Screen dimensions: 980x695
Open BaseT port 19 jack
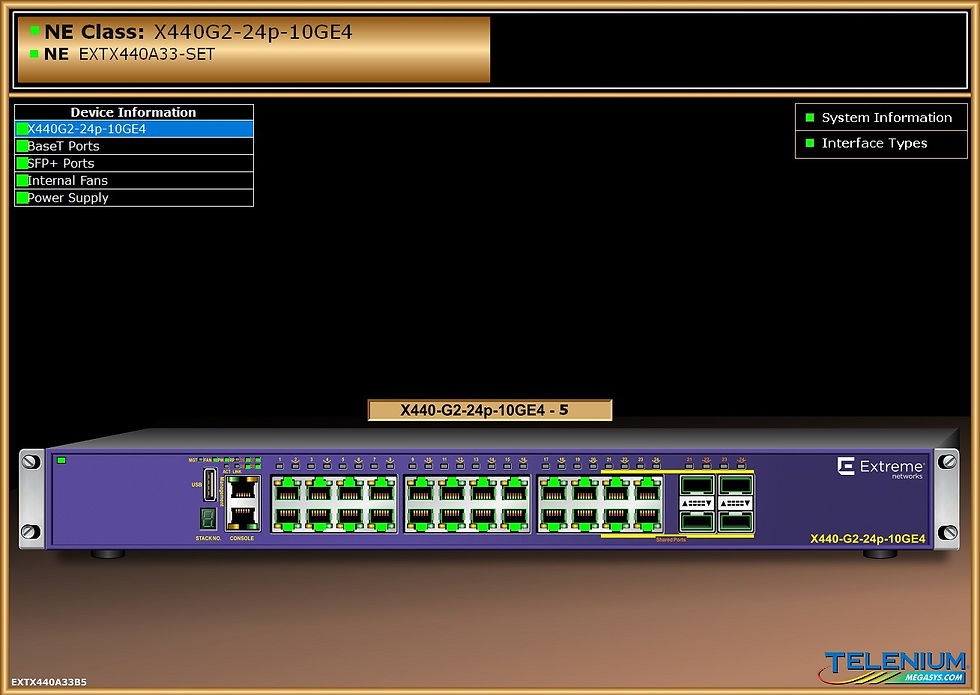point(584,490)
